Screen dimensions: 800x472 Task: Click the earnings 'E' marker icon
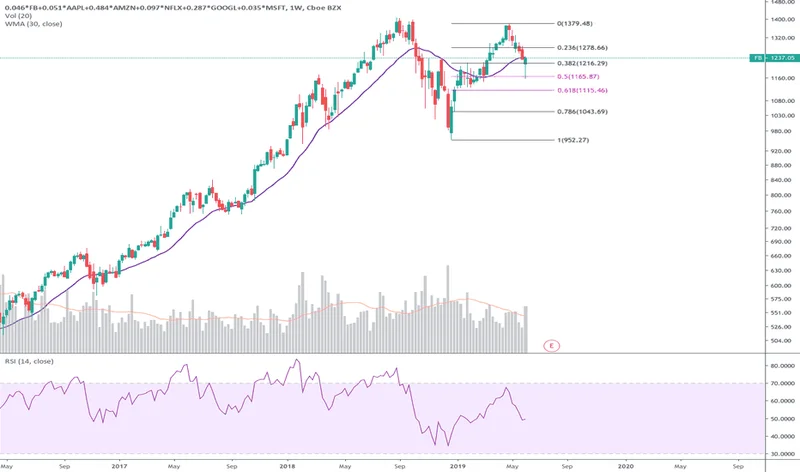[549, 345]
